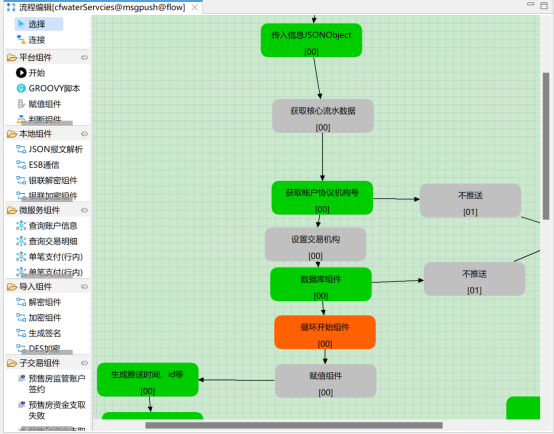Collapse the 本地组件 palette group
The image size is (554, 434).
click(47, 134)
